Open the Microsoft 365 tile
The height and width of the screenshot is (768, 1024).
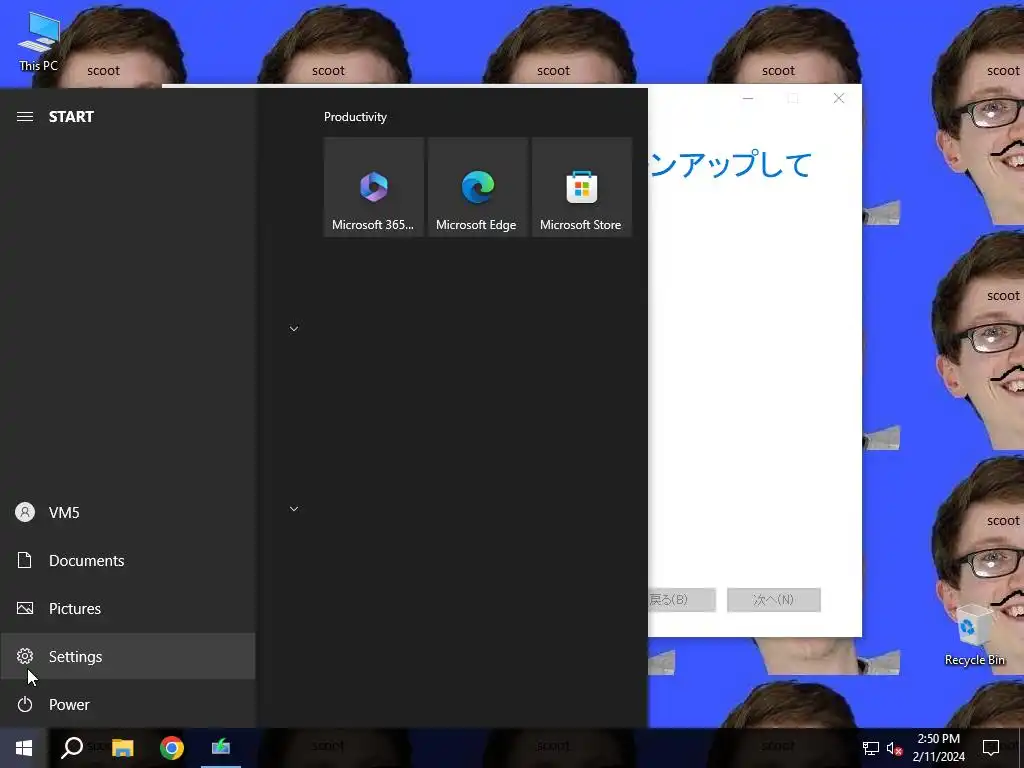tap(374, 187)
